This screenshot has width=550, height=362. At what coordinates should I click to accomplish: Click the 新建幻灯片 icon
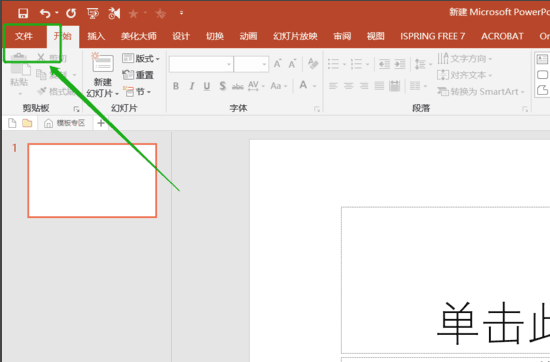click(102, 63)
